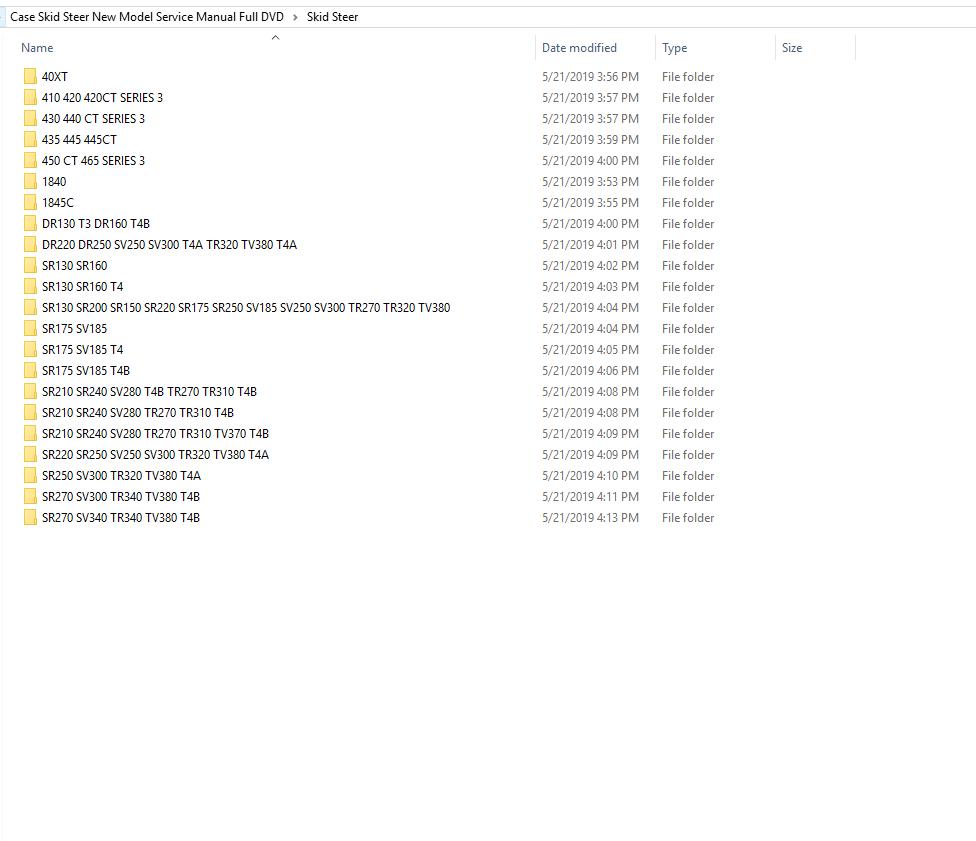Click the folder icon beside 430 440 CT SERIES 3
Screen dimensions: 976x841
30,118
